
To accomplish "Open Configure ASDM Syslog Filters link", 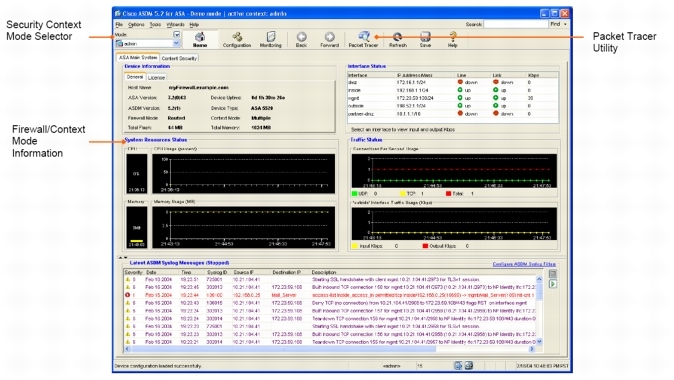I will click(x=524, y=264).
